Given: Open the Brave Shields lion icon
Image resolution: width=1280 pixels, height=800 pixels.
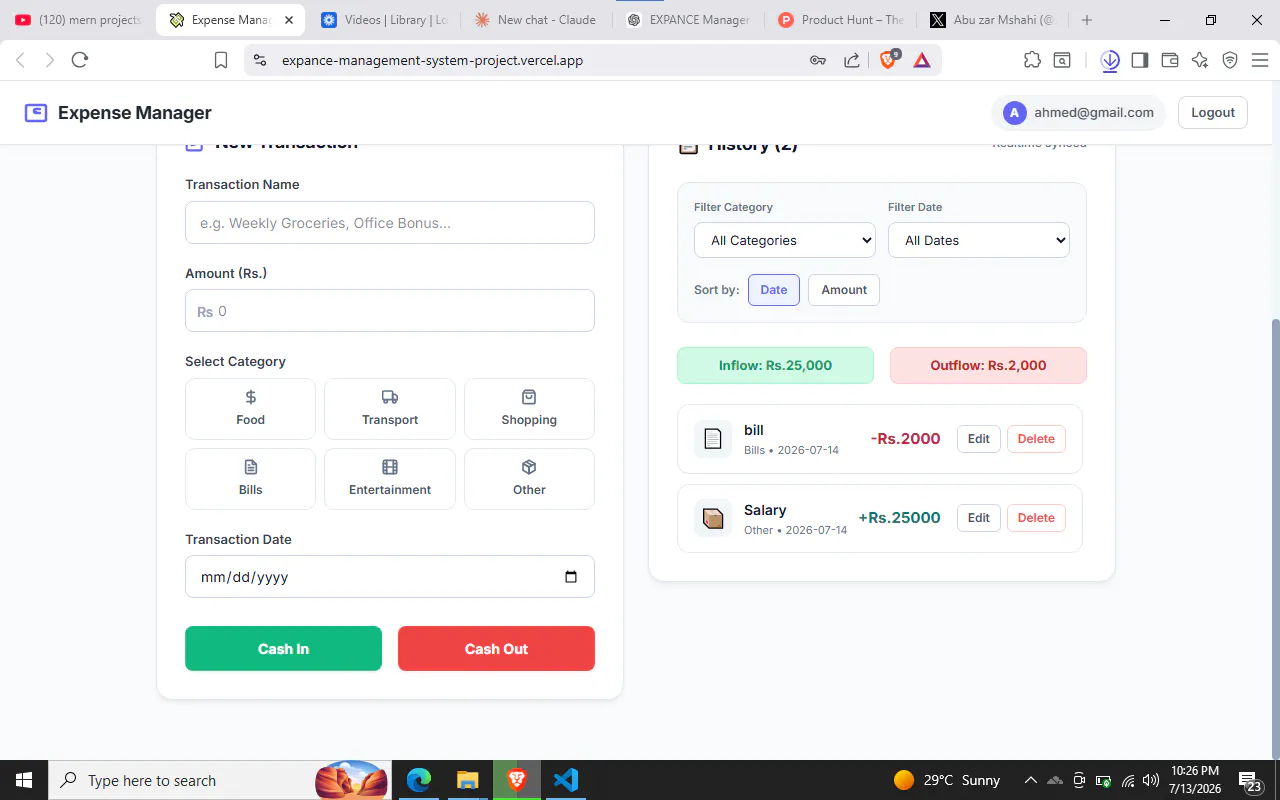Looking at the screenshot, I should pyautogui.click(x=888, y=60).
